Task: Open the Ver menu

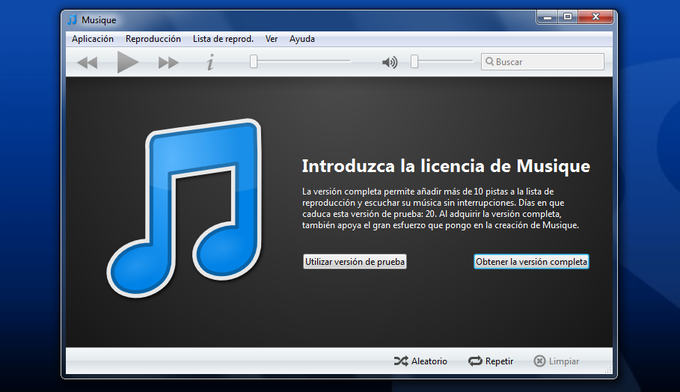Action: click(x=271, y=39)
